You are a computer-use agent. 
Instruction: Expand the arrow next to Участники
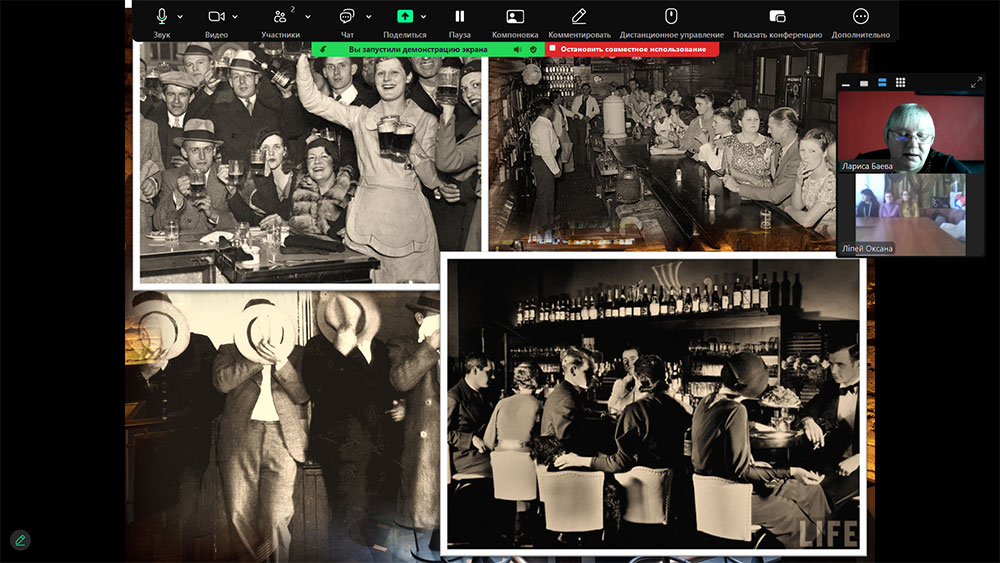pos(307,17)
